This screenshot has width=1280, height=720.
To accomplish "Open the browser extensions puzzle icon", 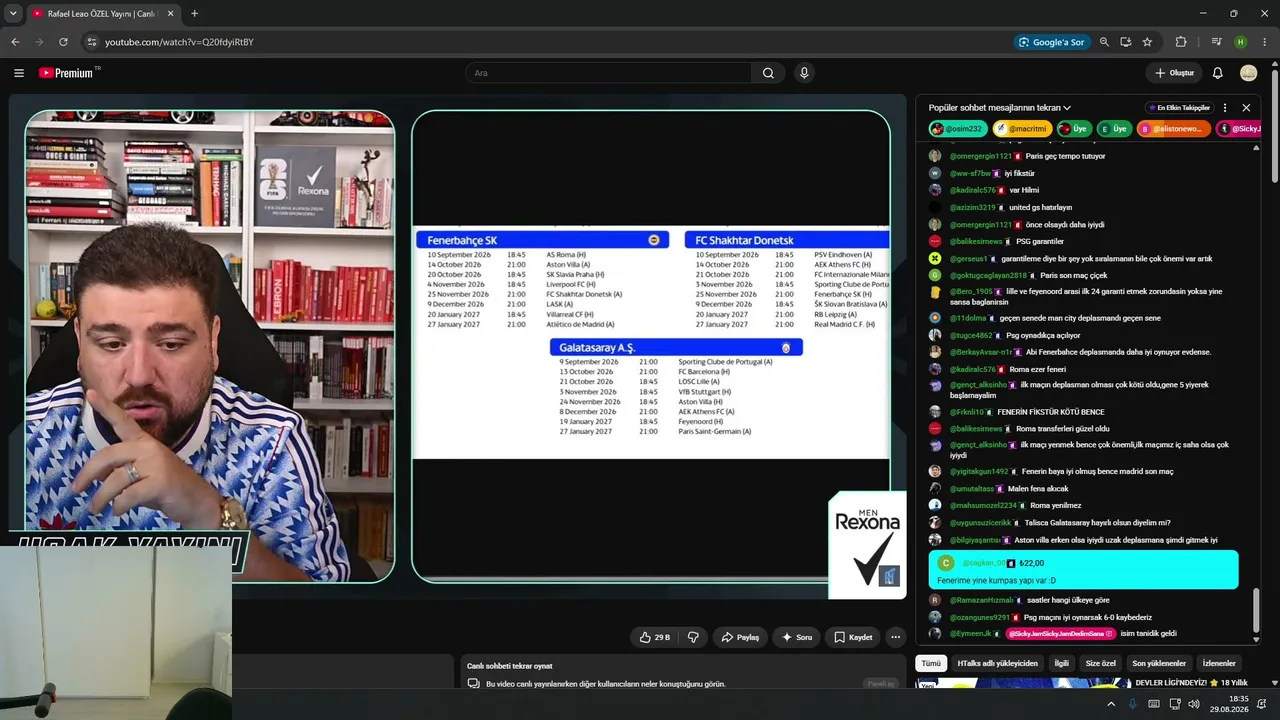I will 1181,42.
